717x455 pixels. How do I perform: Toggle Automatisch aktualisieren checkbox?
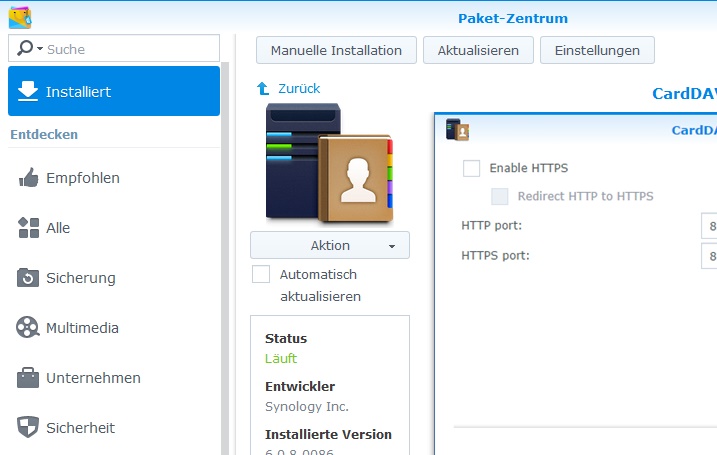(x=261, y=274)
